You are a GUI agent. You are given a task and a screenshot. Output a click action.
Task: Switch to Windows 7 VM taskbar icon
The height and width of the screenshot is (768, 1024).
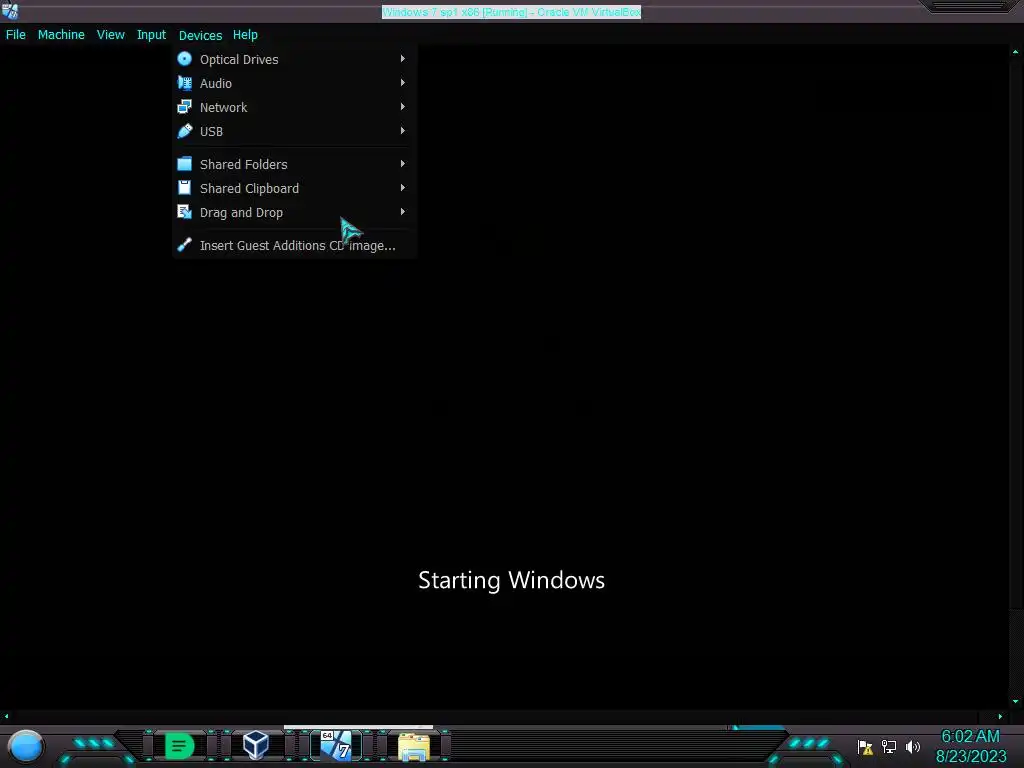tap(336, 745)
